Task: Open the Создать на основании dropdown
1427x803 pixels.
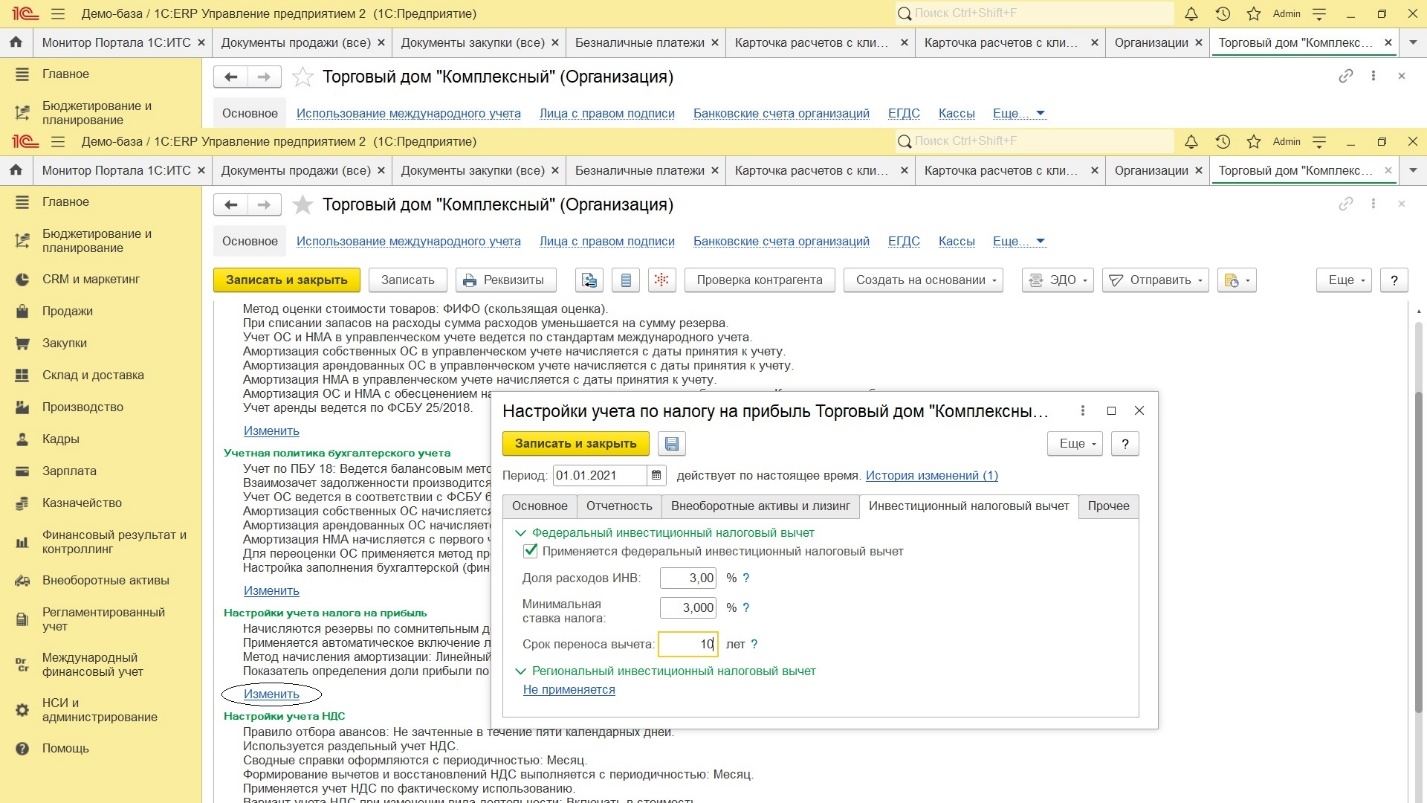Action: click(x=923, y=280)
